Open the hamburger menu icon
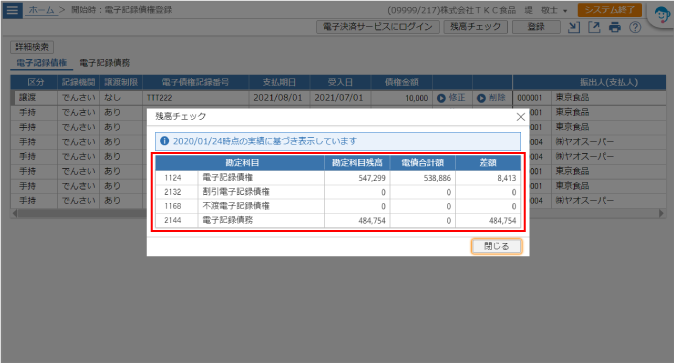Screen dimensions: 674x363 12,10
